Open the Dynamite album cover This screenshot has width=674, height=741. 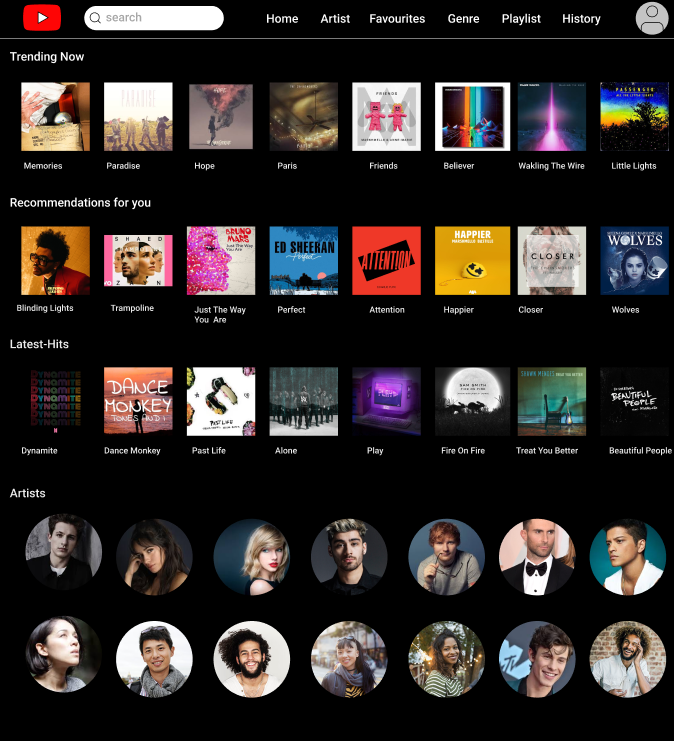(55, 401)
